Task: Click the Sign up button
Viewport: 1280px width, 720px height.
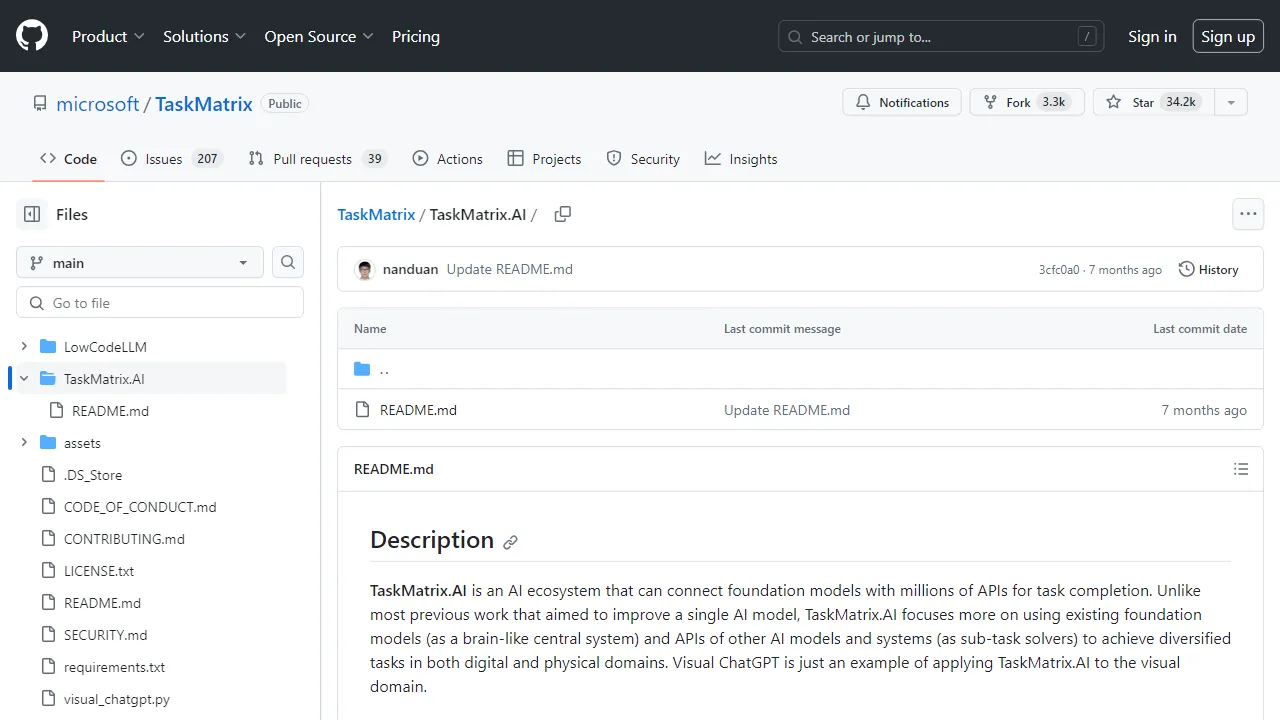Action: (x=1228, y=36)
